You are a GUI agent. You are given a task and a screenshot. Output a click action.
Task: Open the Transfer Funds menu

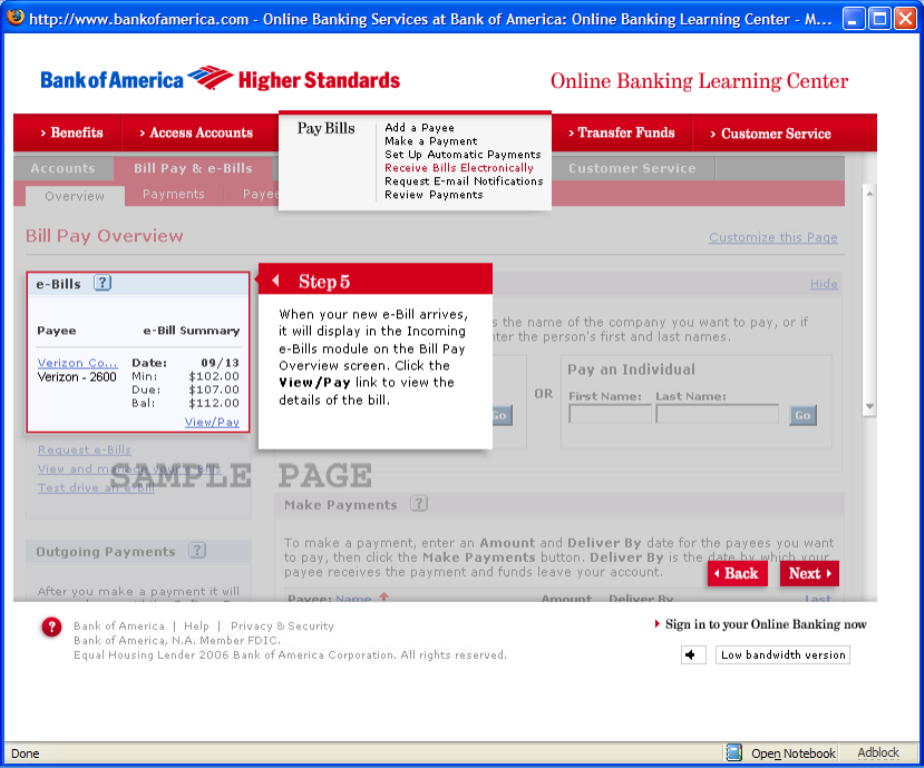621,132
